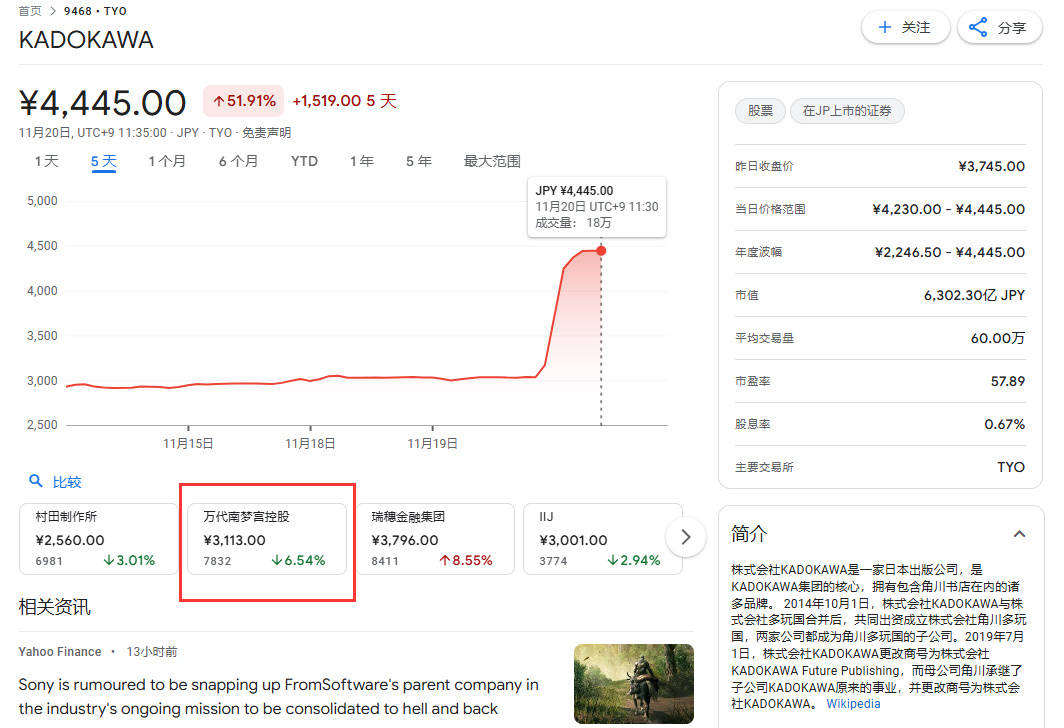Click the share icon next to 分享

coord(978,27)
